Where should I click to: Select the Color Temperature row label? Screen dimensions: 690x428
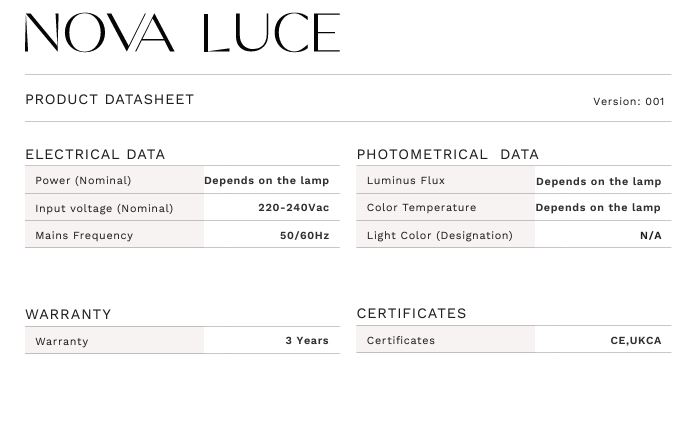422,208
